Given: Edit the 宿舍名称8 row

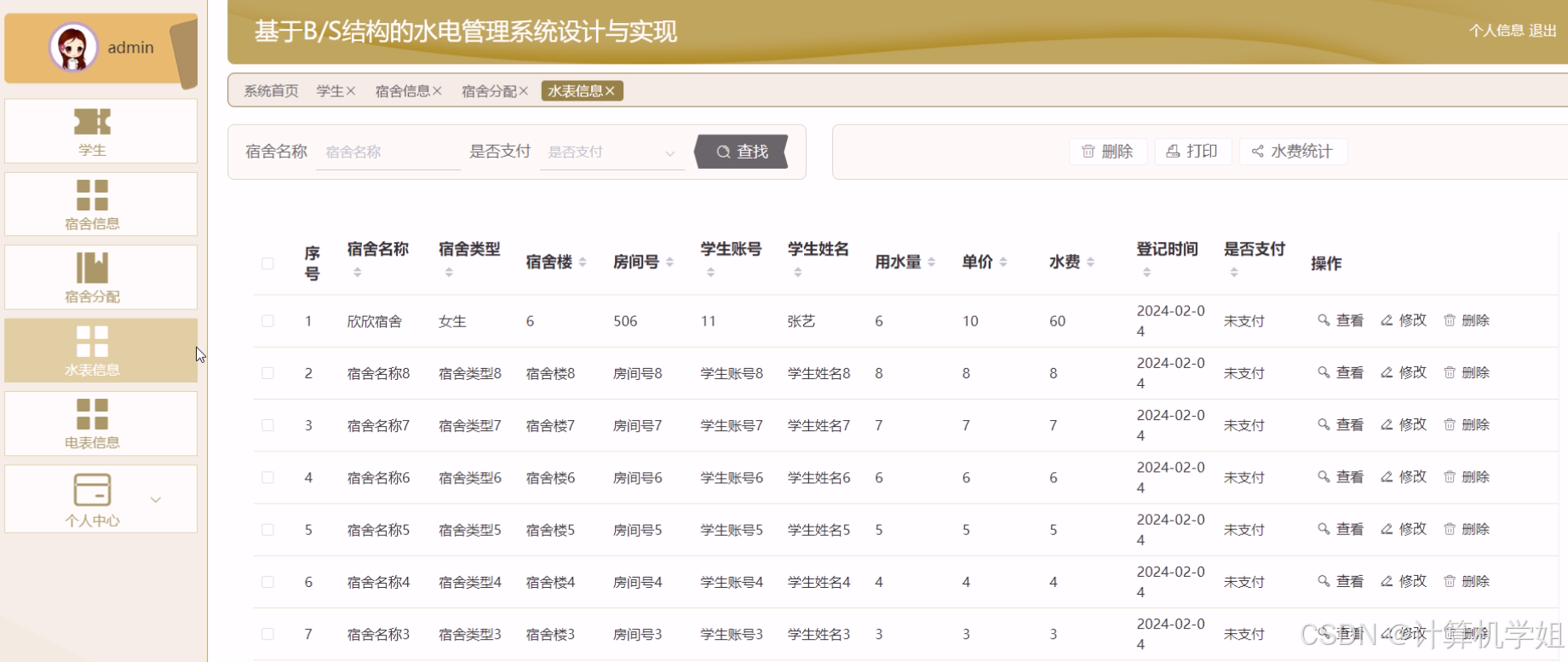Looking at the screenshot, I should (x=1404, y=372).
